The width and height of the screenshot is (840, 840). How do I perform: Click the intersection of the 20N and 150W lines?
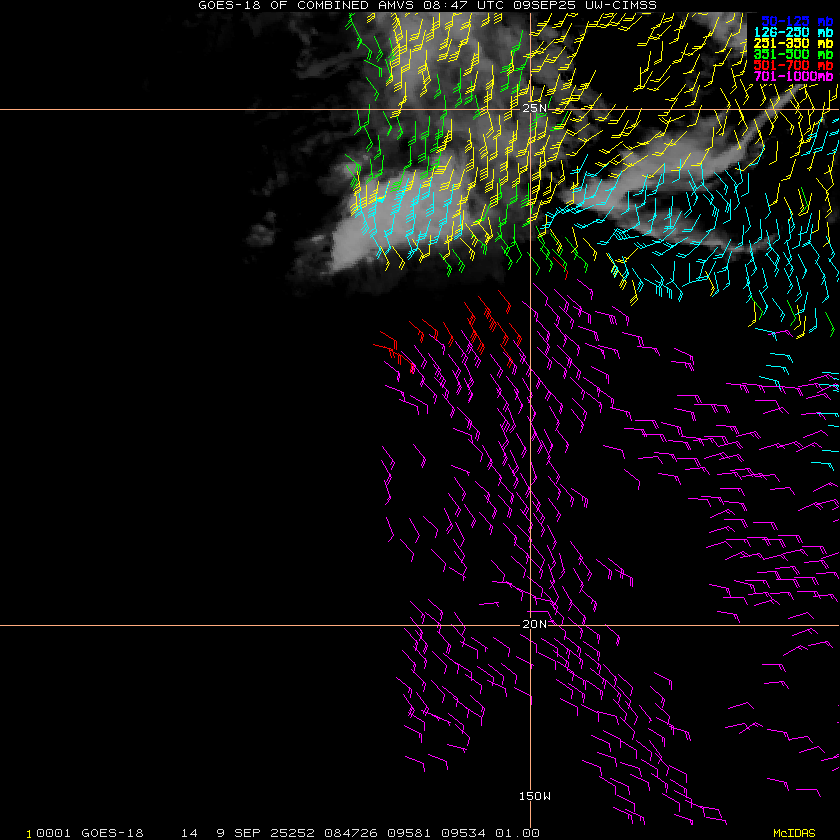(x=530, y=626)
